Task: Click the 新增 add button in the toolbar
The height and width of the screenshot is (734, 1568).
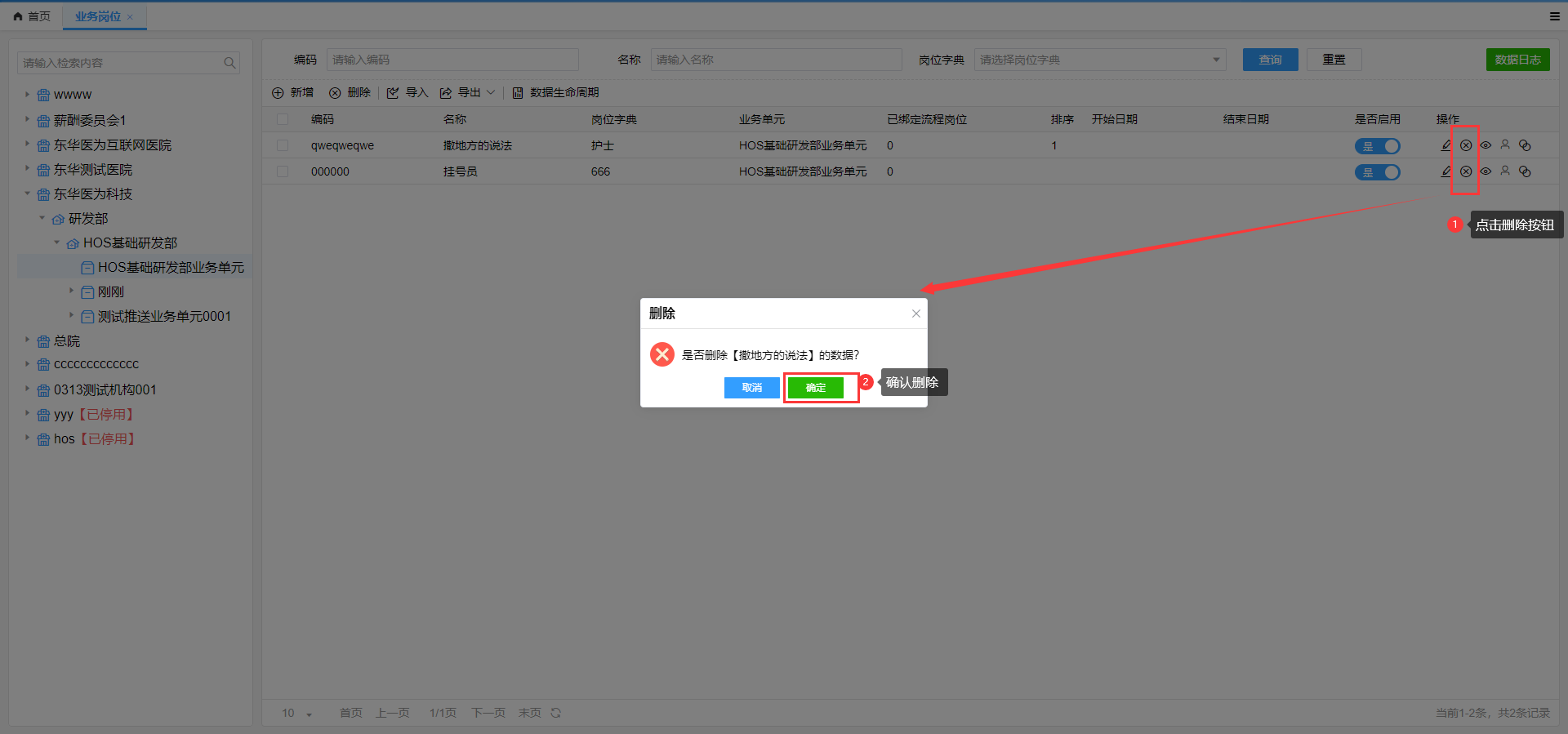Action: coord(293,93)
